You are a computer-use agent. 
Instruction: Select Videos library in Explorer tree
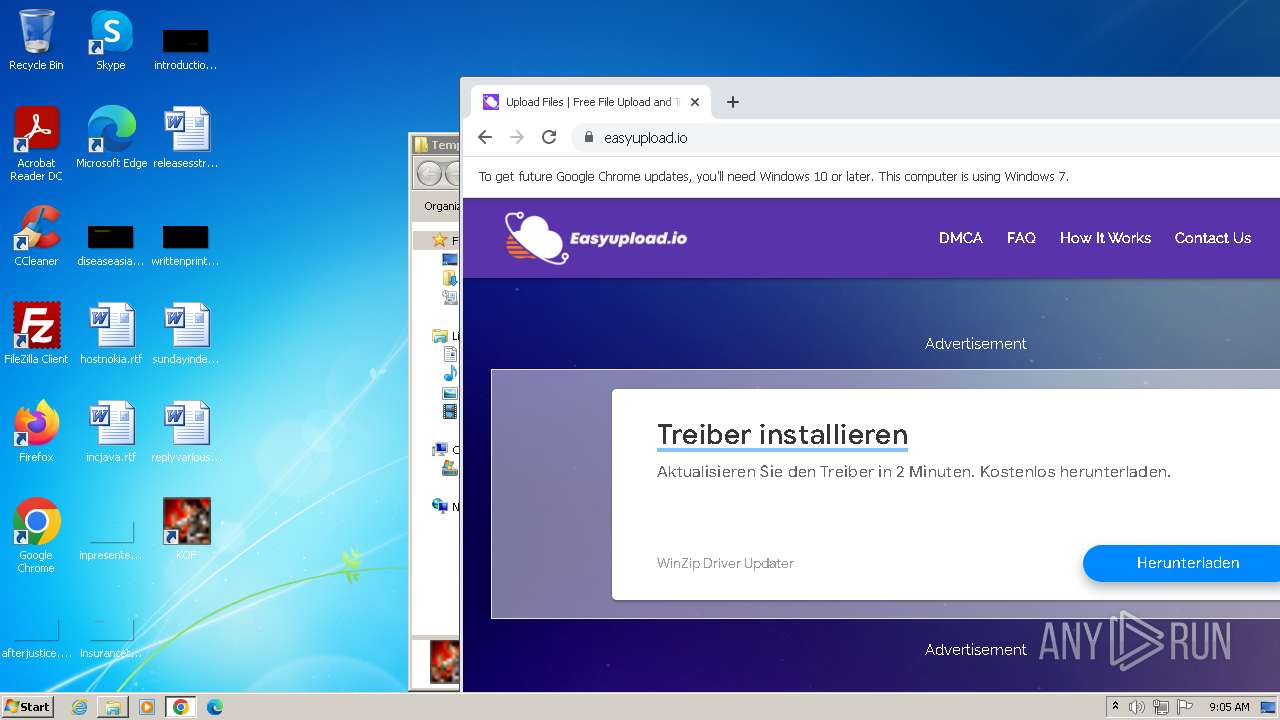tap(450, 411)
